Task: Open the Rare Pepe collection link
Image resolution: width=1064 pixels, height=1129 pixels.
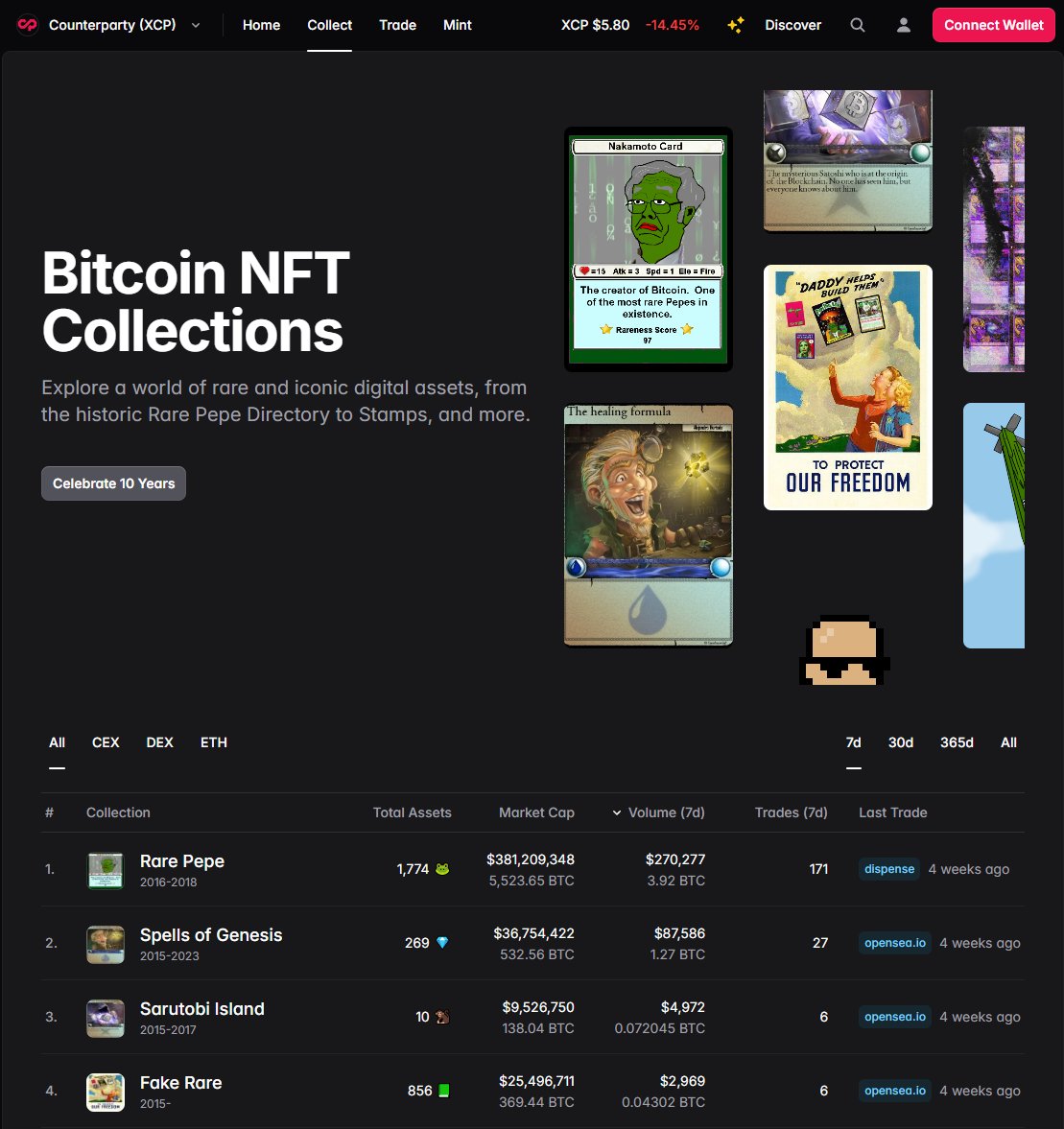Action: (x=182, y=861)
